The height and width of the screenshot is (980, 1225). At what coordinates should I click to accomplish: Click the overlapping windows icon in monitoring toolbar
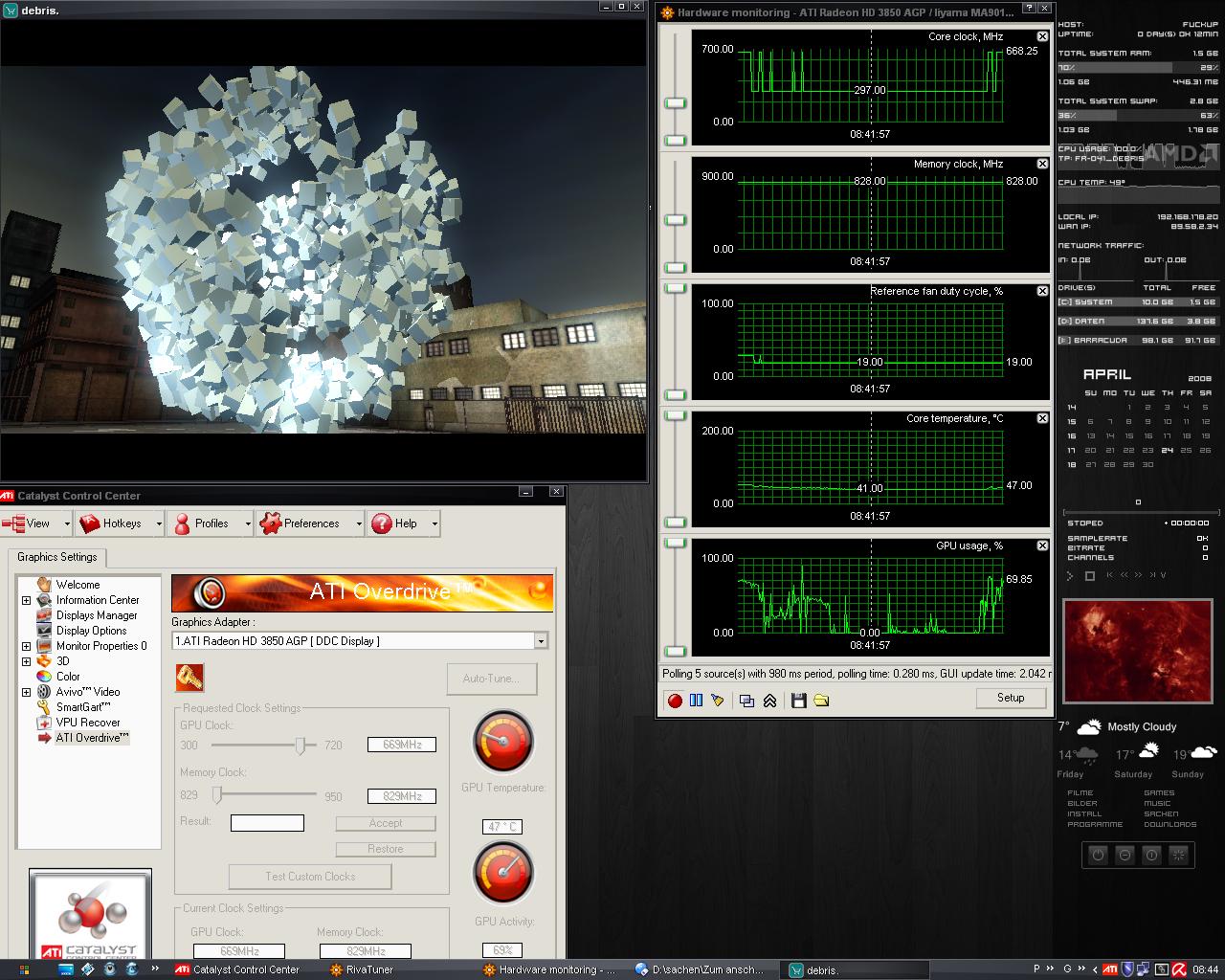747,701
